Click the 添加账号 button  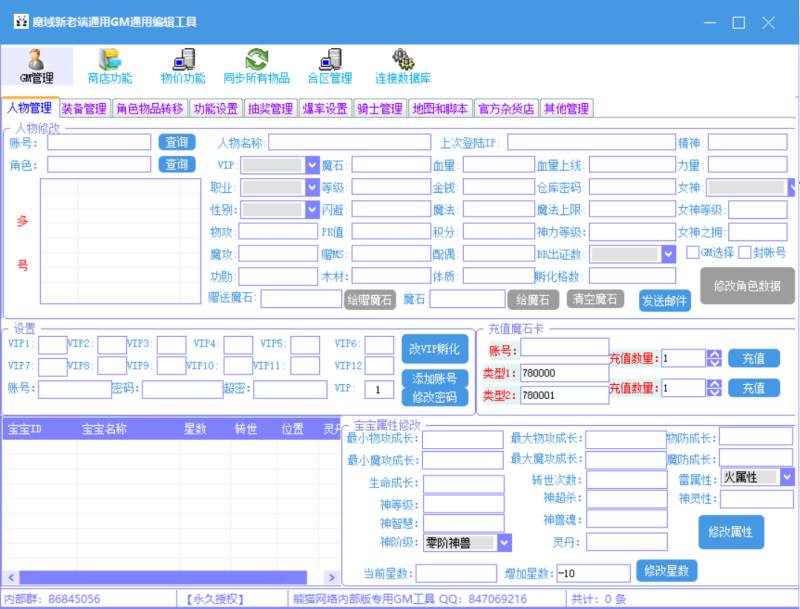(435, 378)
